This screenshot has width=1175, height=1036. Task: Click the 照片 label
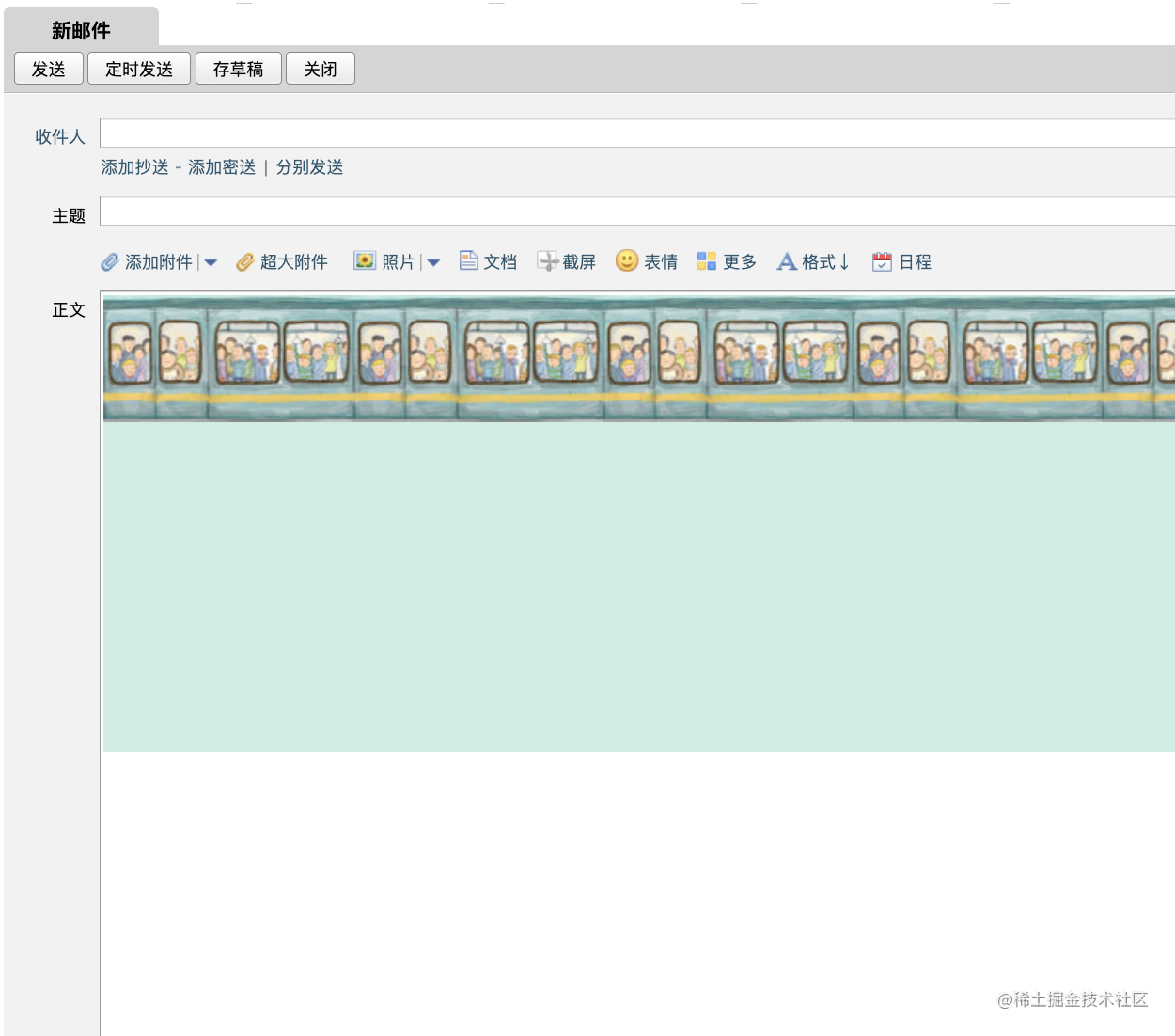[399, 262]
